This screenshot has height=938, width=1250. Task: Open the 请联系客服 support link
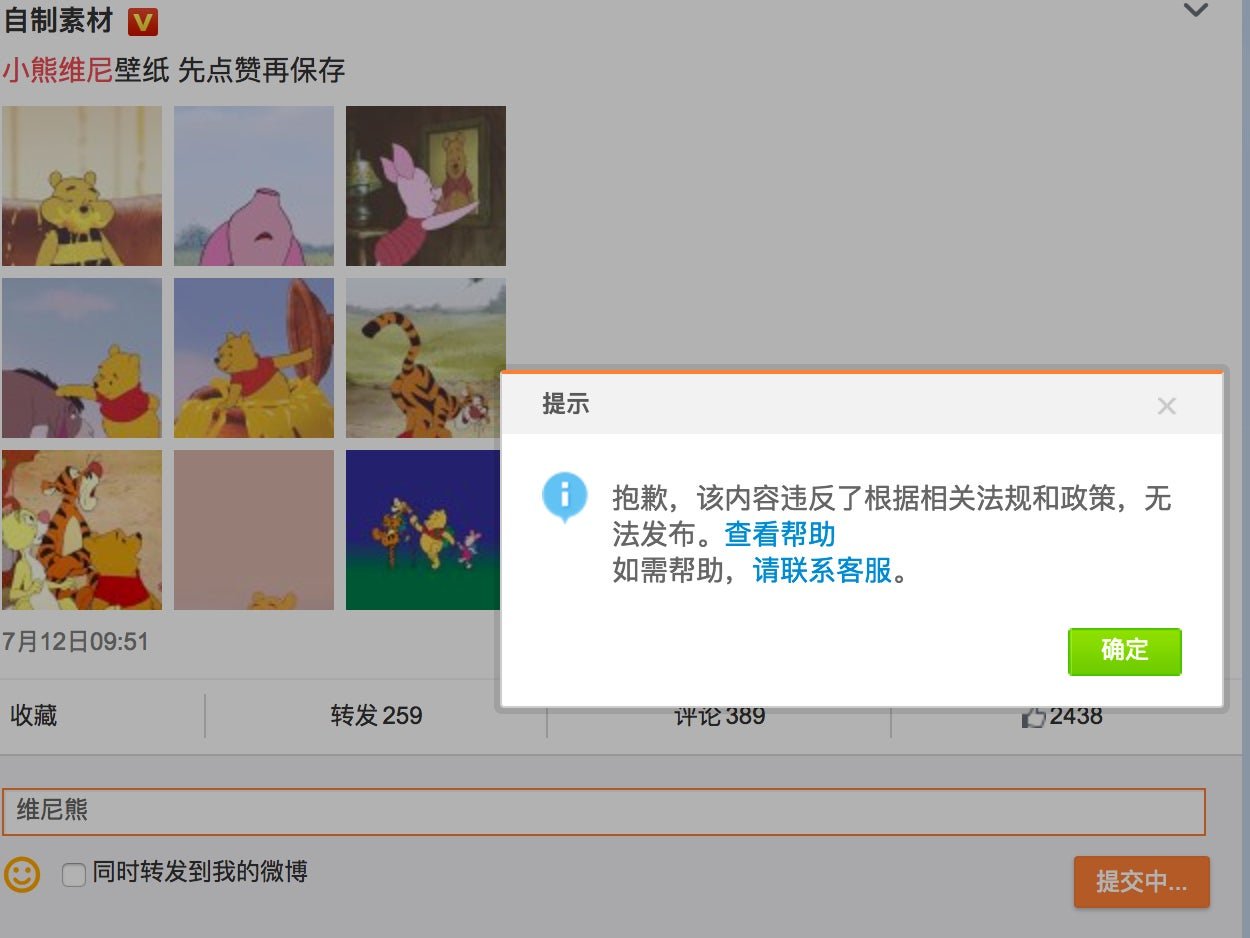[x=822, y=571]
